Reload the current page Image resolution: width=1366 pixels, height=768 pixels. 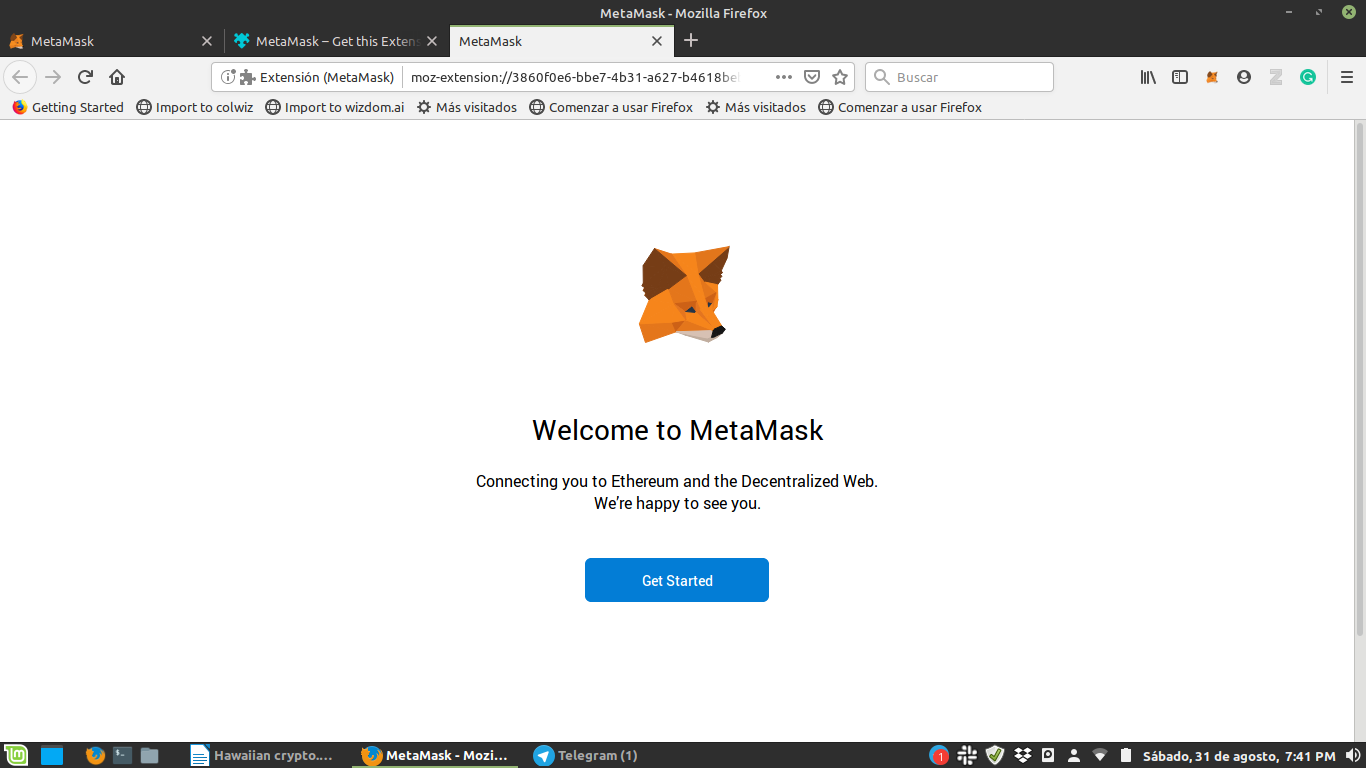(x=85, y=77)
